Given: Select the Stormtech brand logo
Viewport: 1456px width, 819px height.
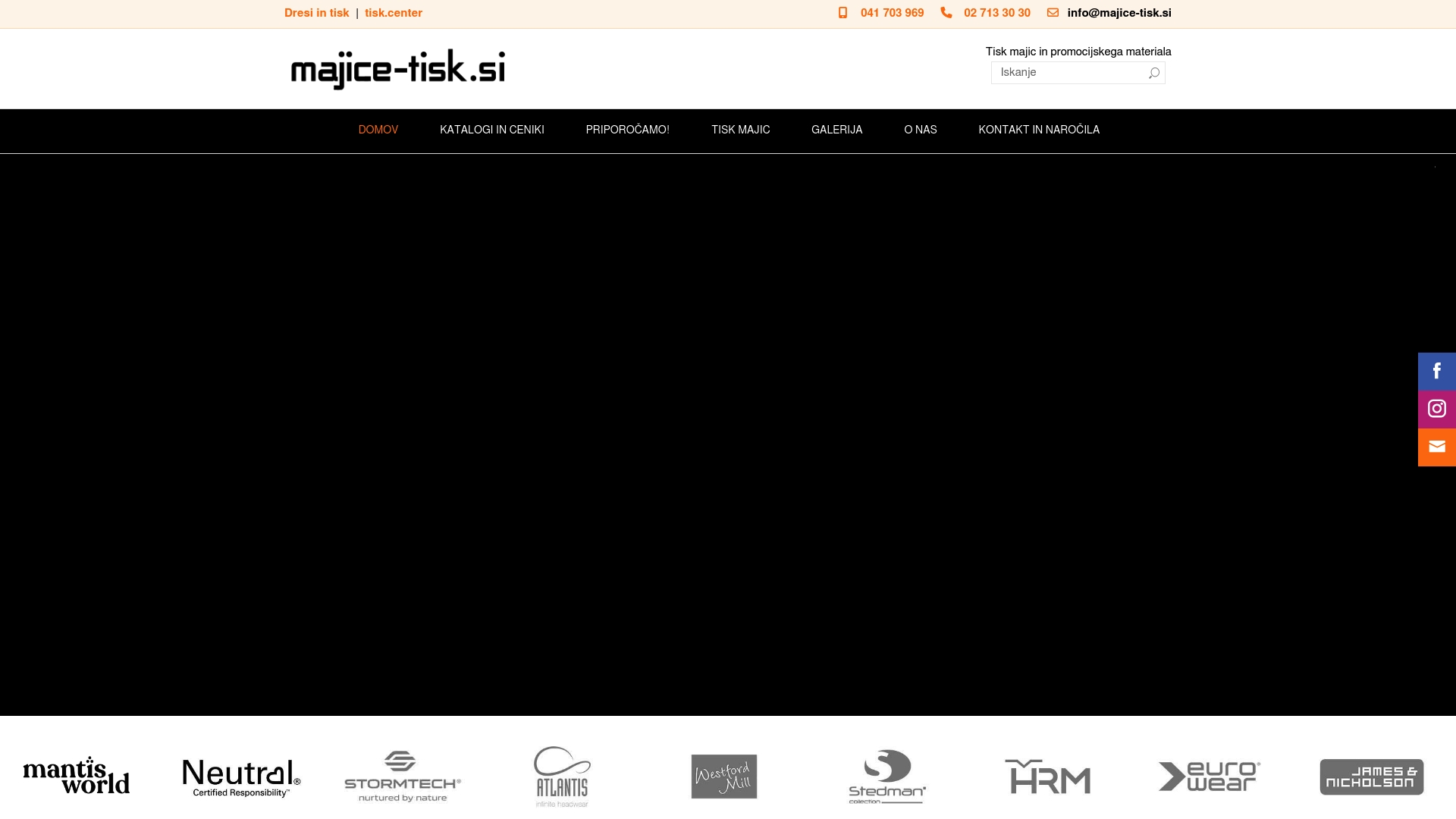Looking at the screenshot, I should pyautogui.click(x=401, y=777).
